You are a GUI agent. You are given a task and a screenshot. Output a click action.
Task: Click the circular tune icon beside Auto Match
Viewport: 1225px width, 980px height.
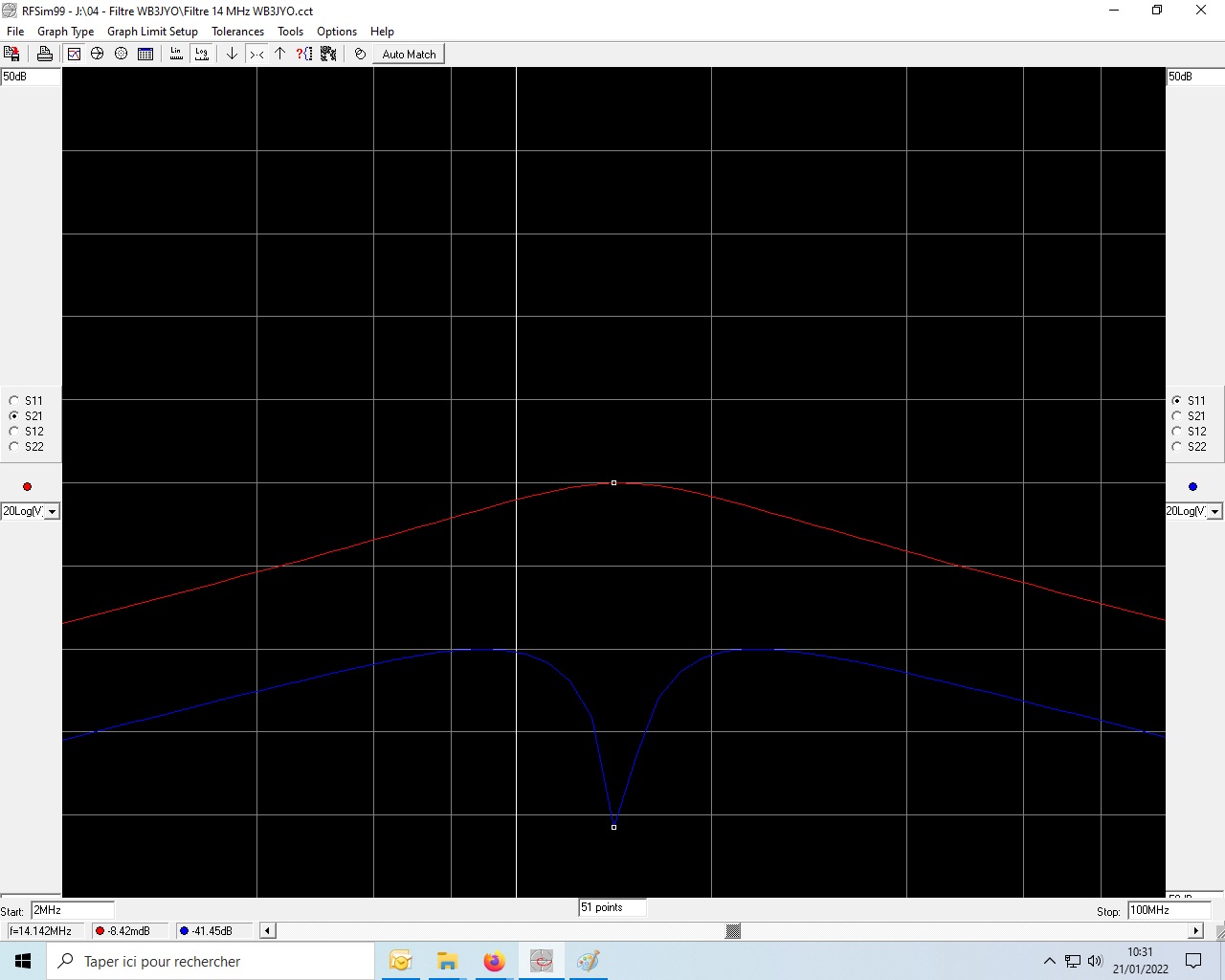[x=360, y=54]
